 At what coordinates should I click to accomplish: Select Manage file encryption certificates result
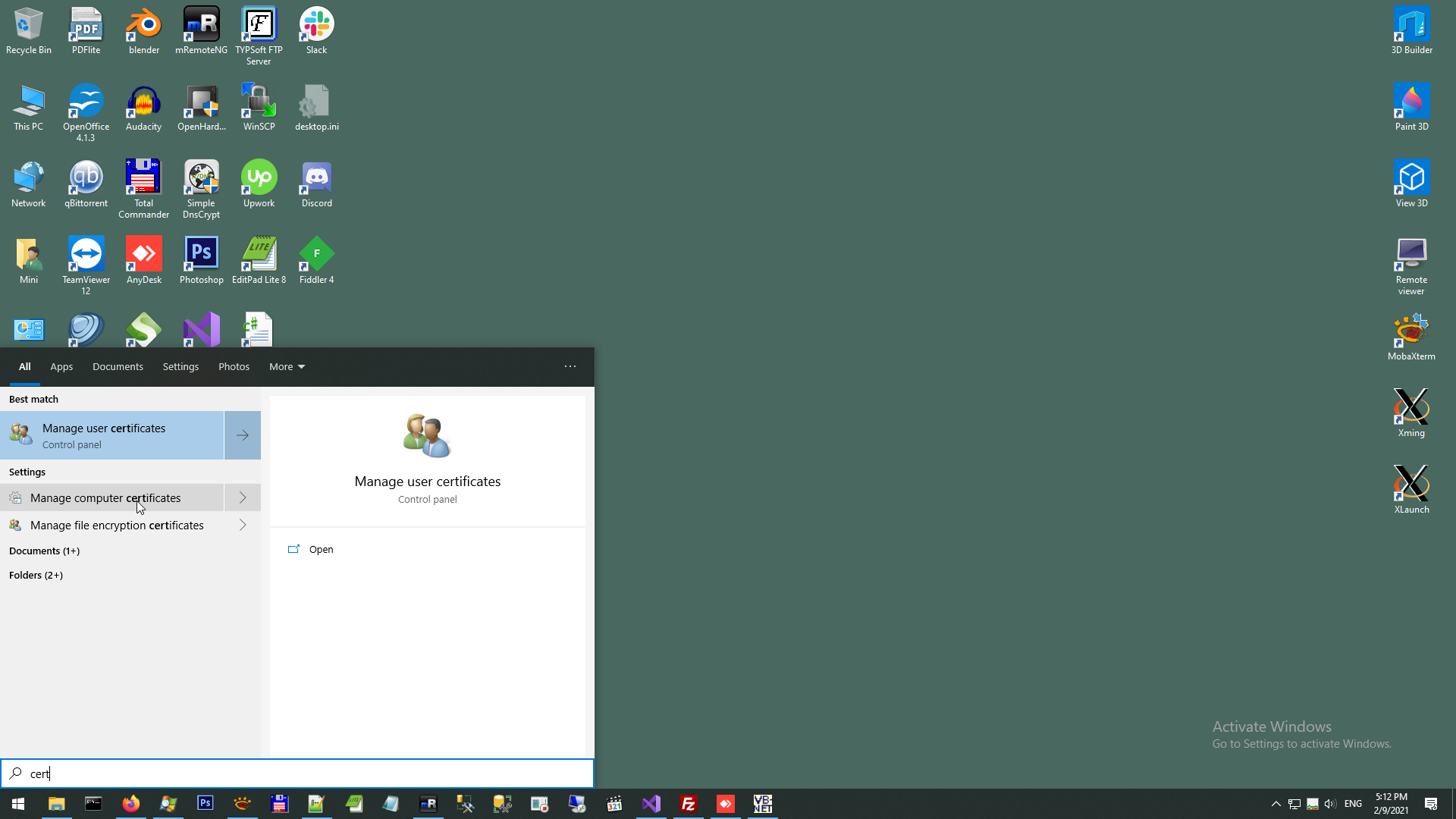(117, 526)
